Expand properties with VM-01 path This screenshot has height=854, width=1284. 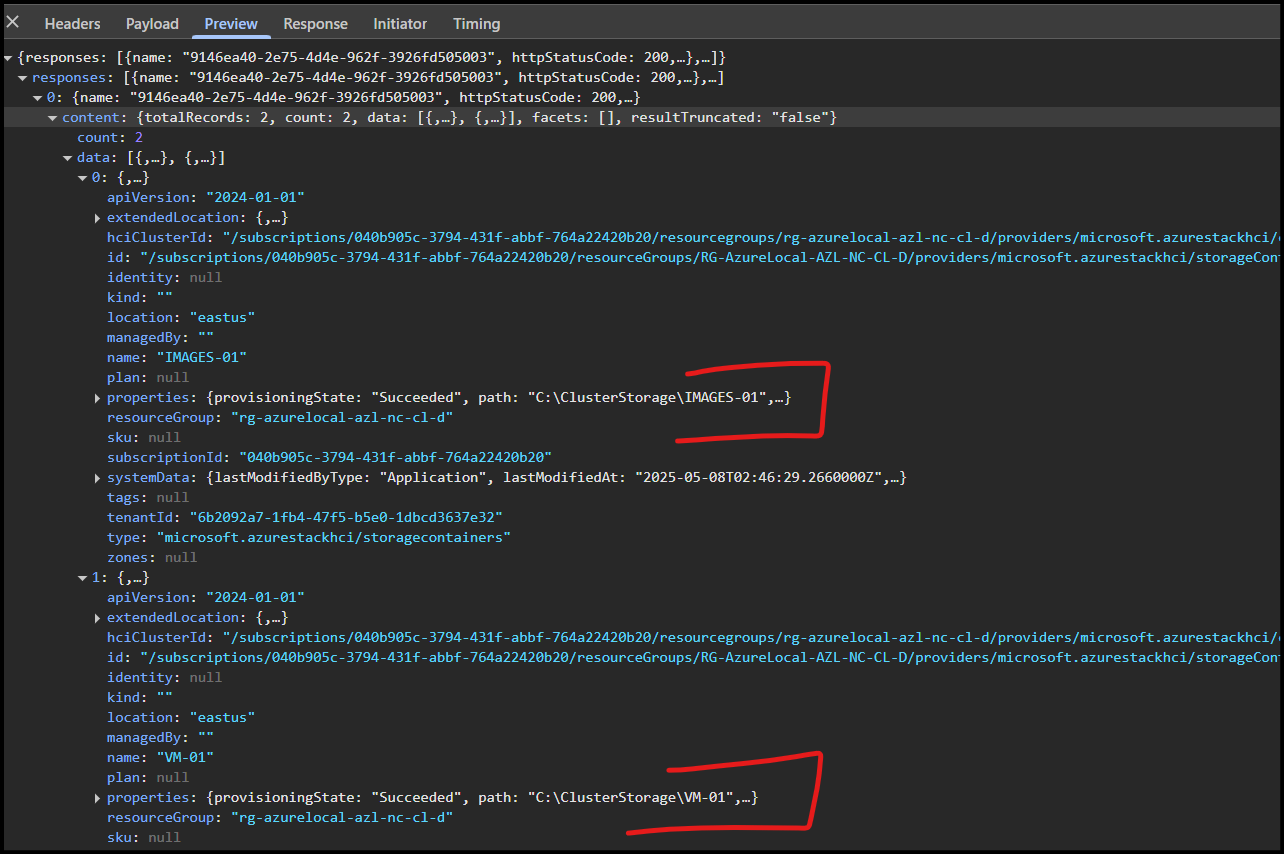98,798
